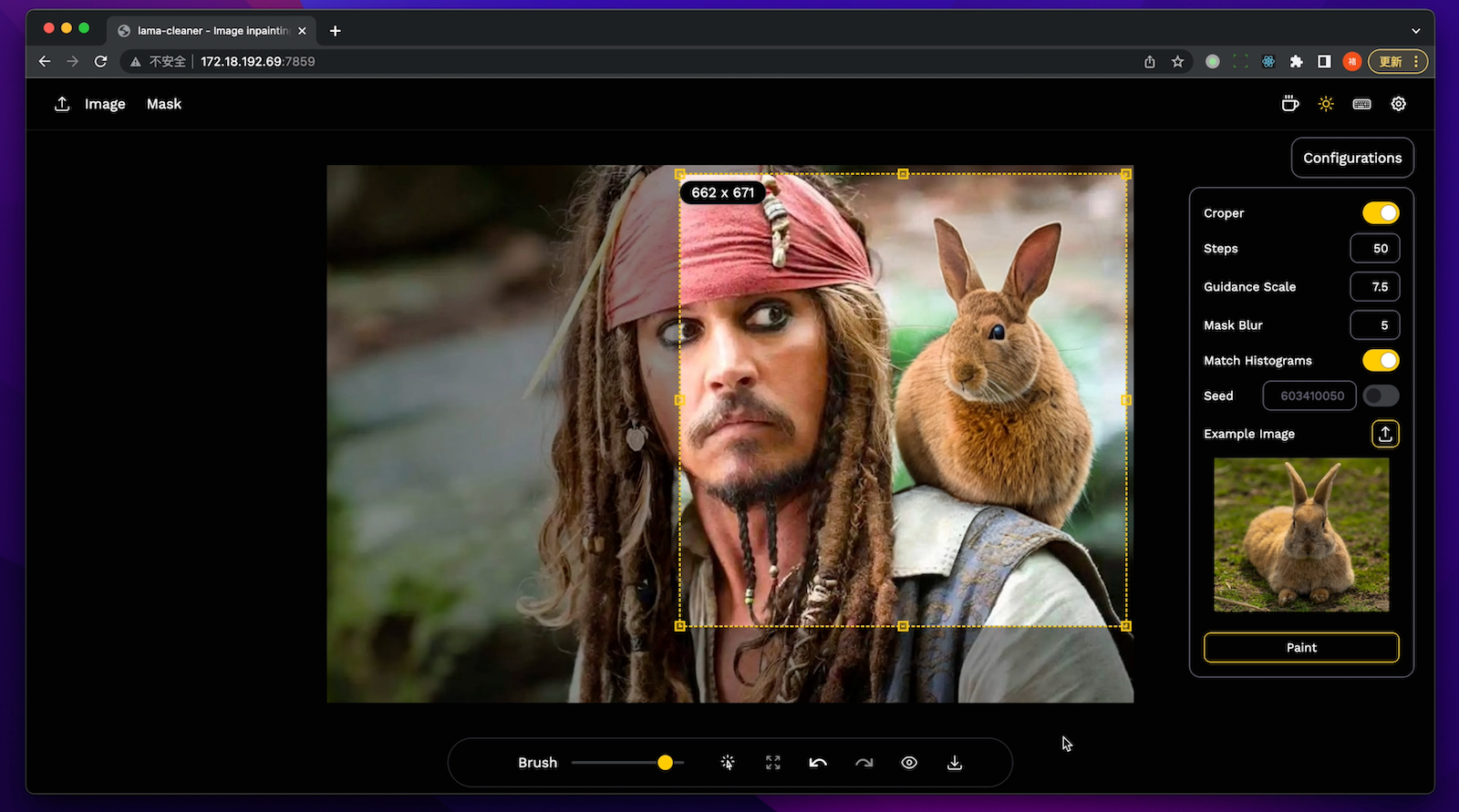Viewport: 1459px width, 812px height.
Task: Select the interactive segmentation click icon
Action: (728, 763)
